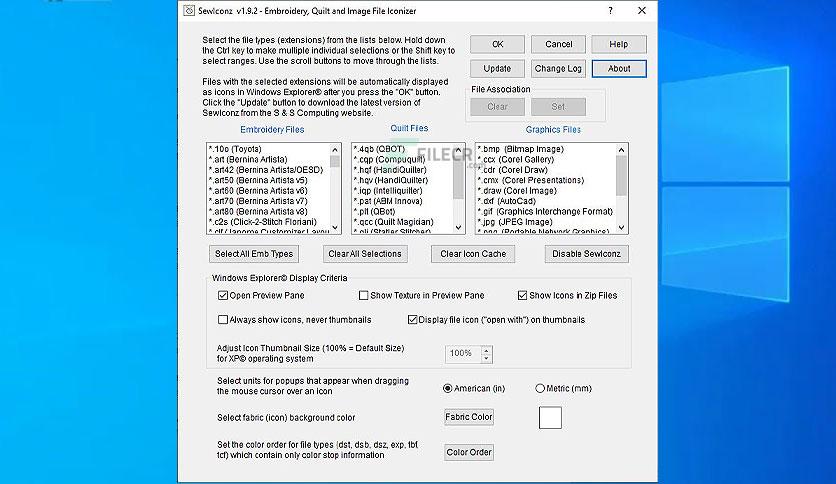Select *.cqp (Compuquilt) entry
Screen dimensions: 836x484
tap(403, 159)
